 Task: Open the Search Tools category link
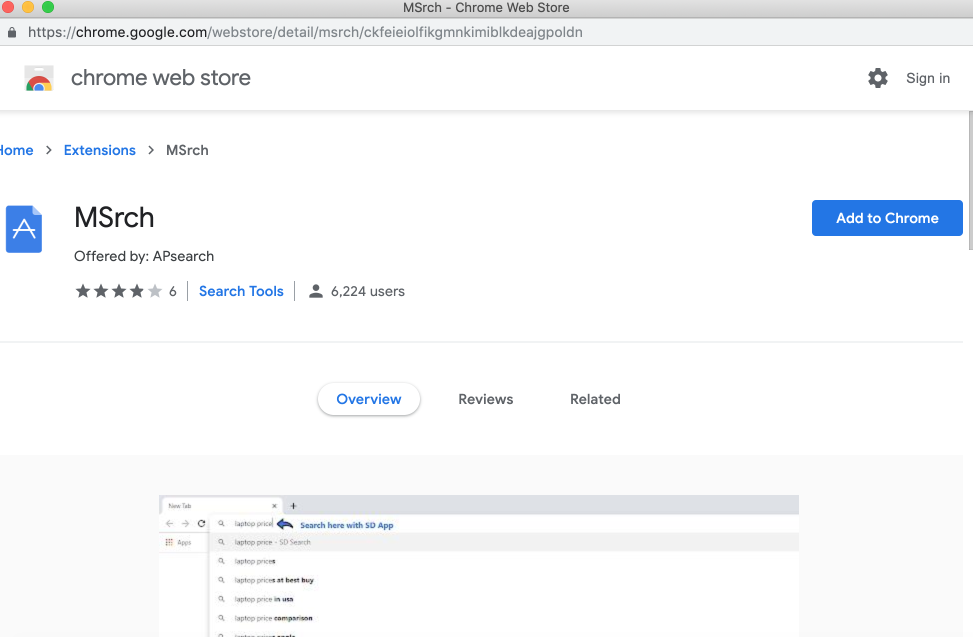[241, 291]
